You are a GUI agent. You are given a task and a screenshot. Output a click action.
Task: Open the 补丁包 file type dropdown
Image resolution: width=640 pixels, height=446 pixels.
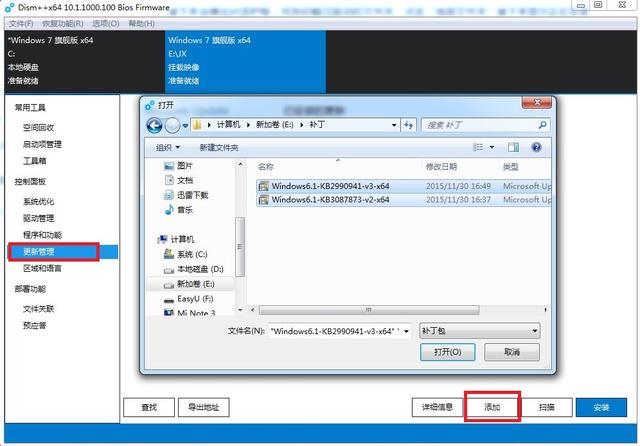(480, 331)
